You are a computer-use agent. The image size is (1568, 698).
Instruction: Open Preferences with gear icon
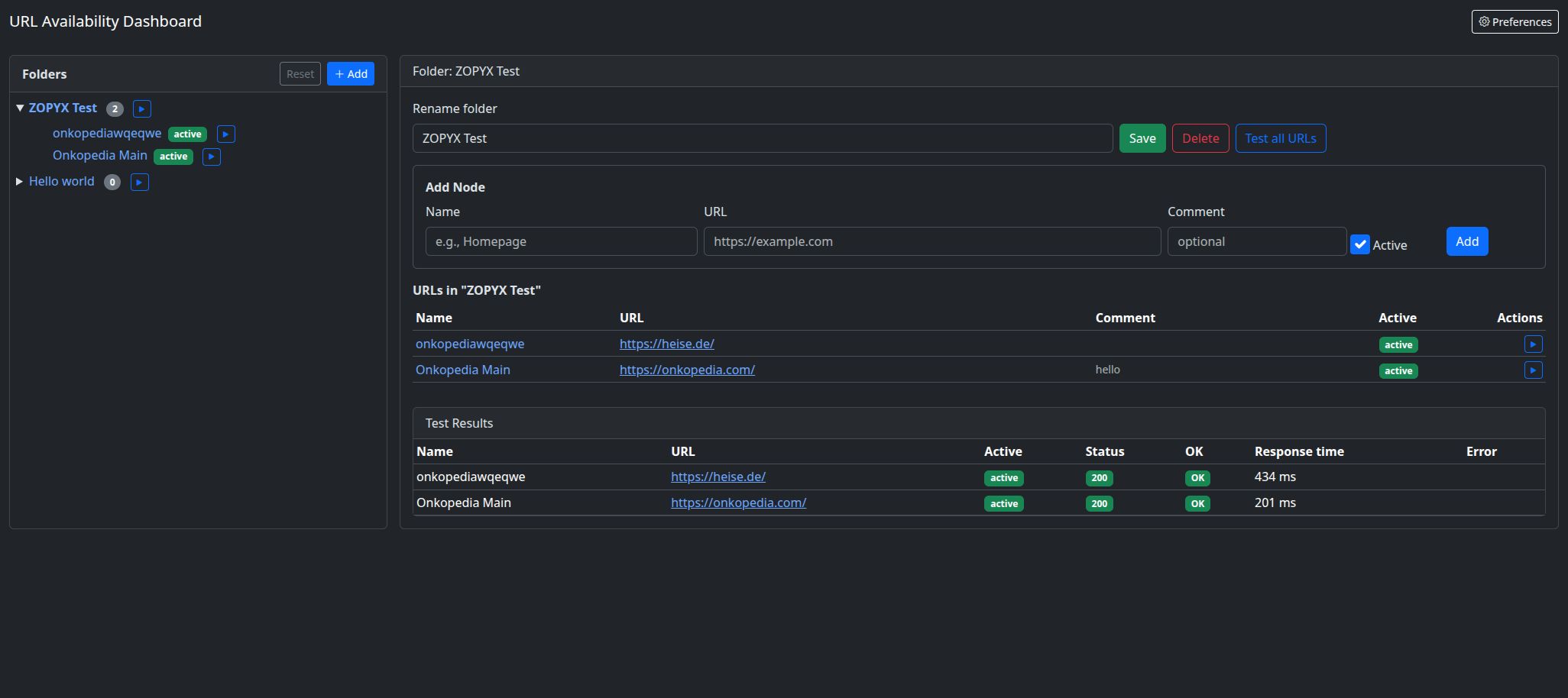[1514, 22]
